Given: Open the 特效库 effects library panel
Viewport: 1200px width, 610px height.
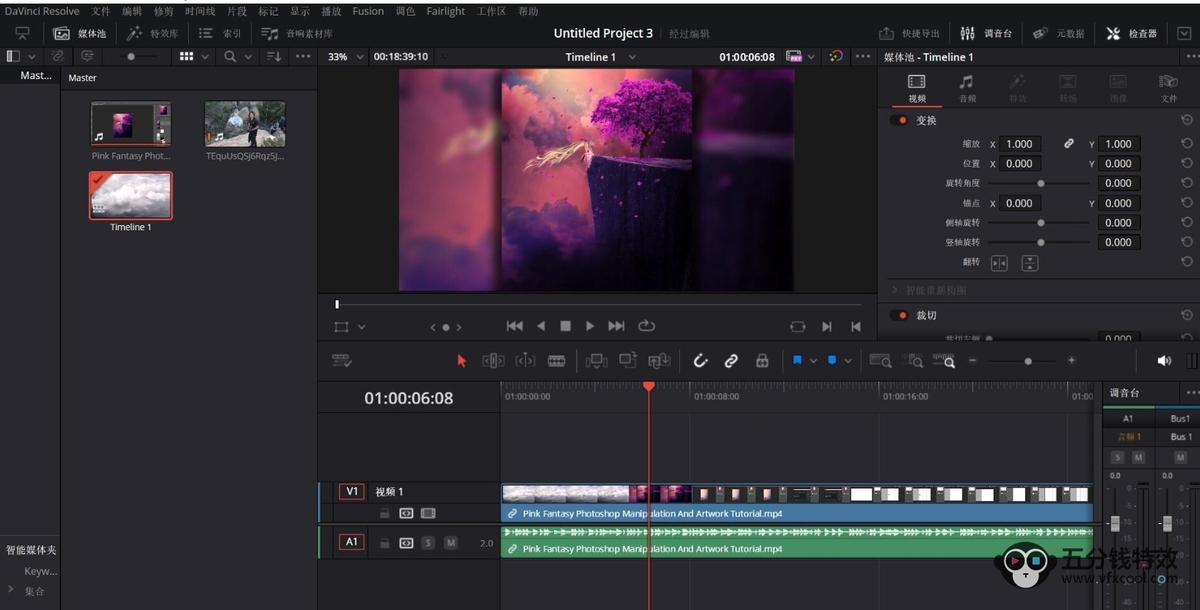Looking at the screenshot, I should pos(154,33).
